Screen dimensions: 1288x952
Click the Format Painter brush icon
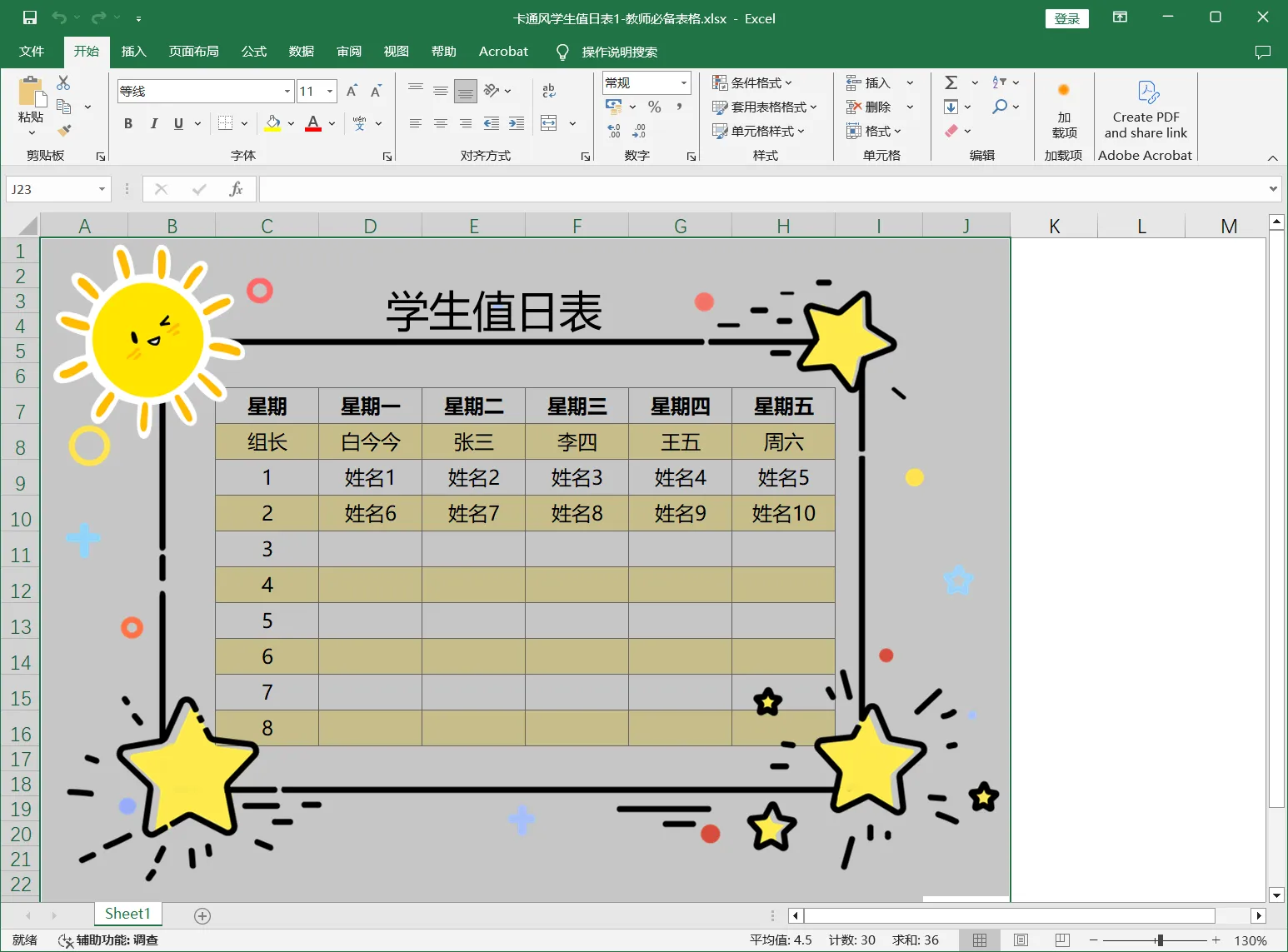[x=64, y=131]
